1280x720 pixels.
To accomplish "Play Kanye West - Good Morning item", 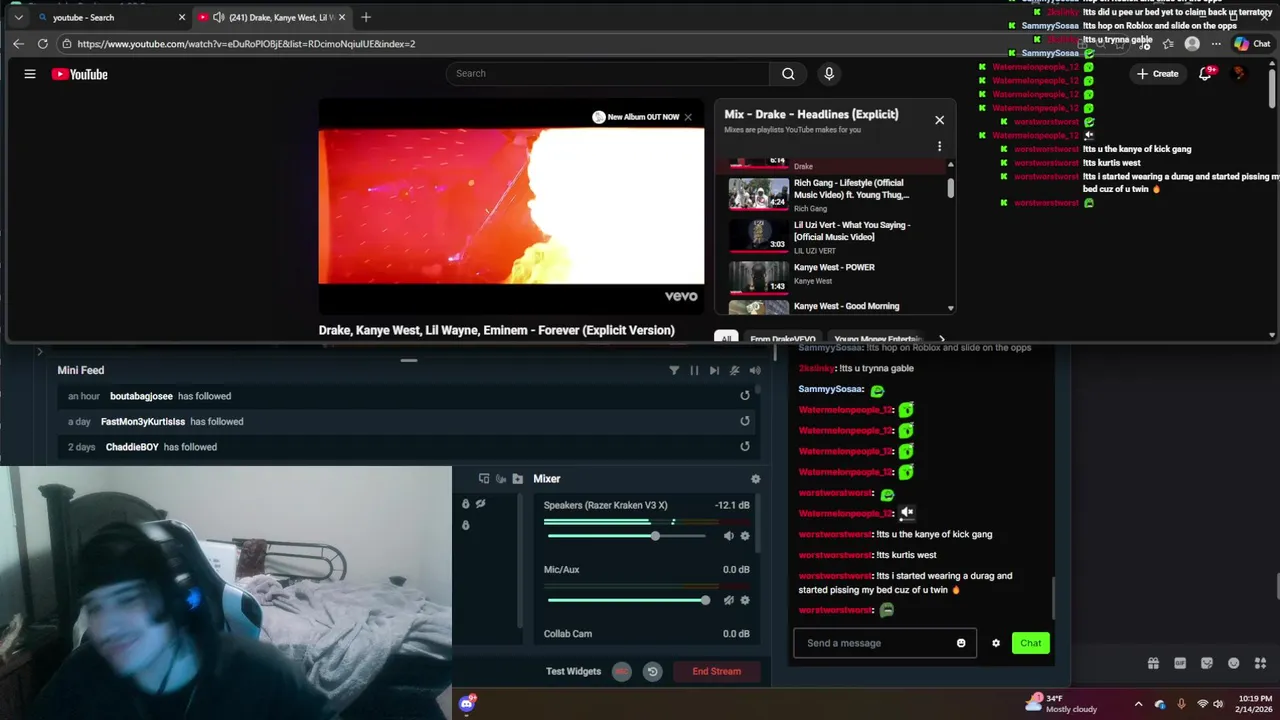I will point(835,307).
